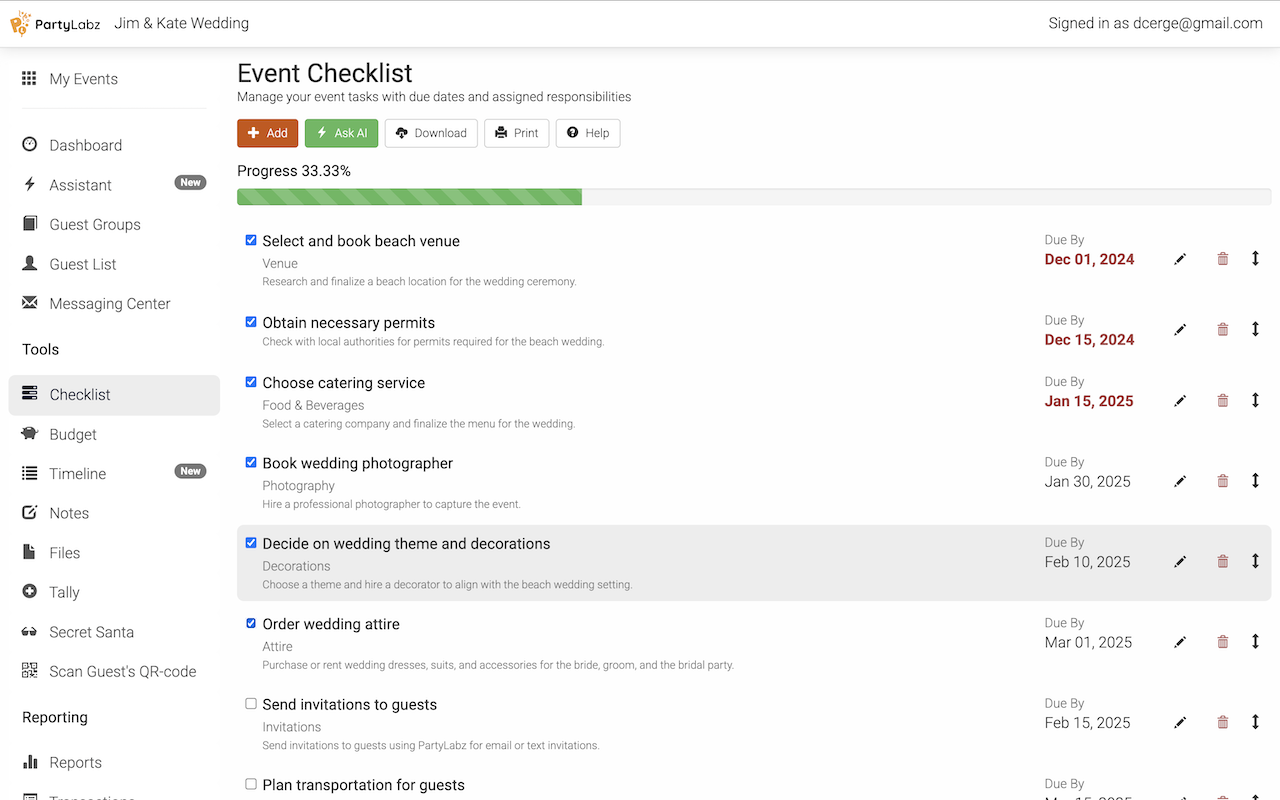
Task: Edit the Order wedding attire task
Action: pos(1180,642)
